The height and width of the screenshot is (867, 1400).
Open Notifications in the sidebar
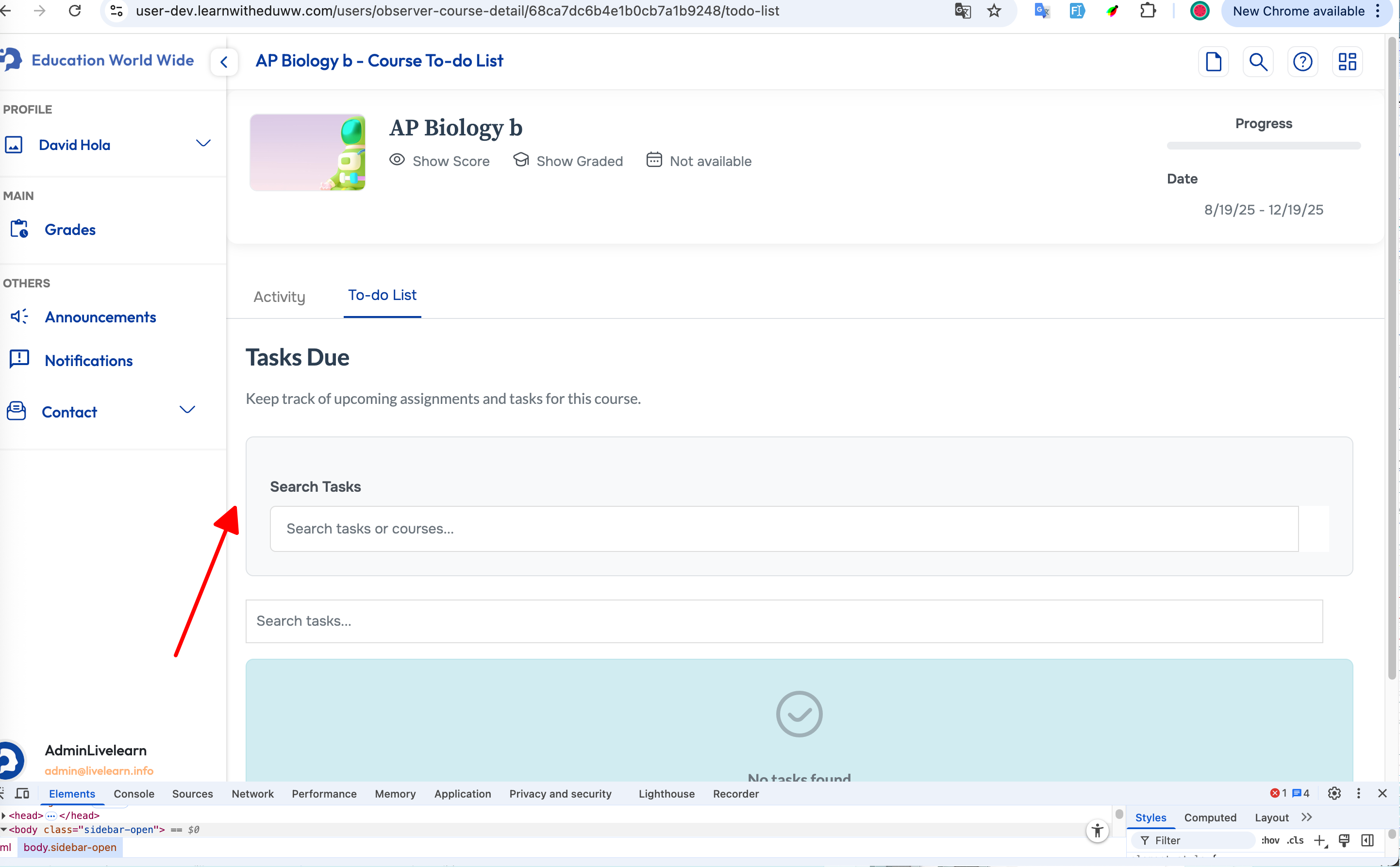point(88,361)
